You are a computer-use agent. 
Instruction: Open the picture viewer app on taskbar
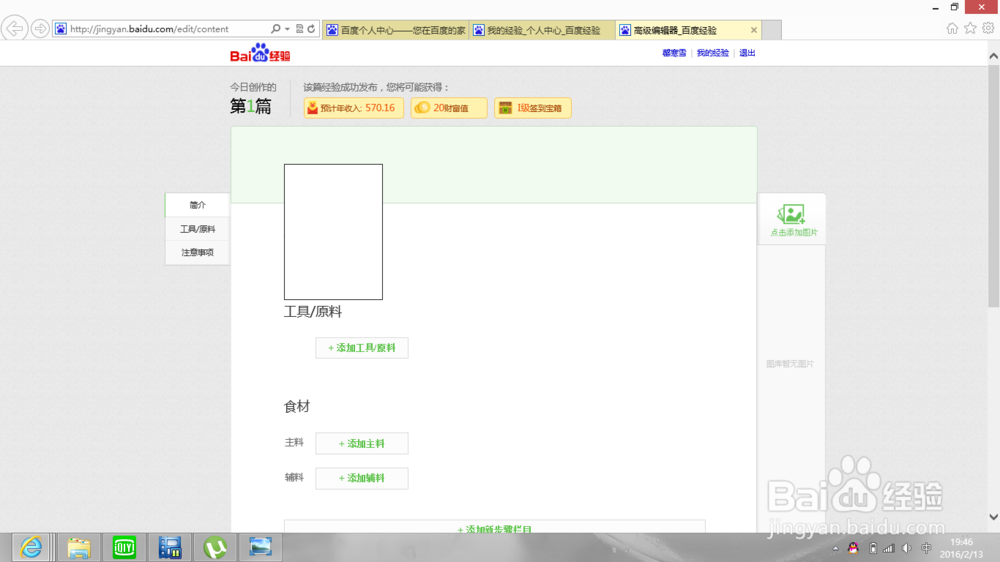click(x=260, y=547)
